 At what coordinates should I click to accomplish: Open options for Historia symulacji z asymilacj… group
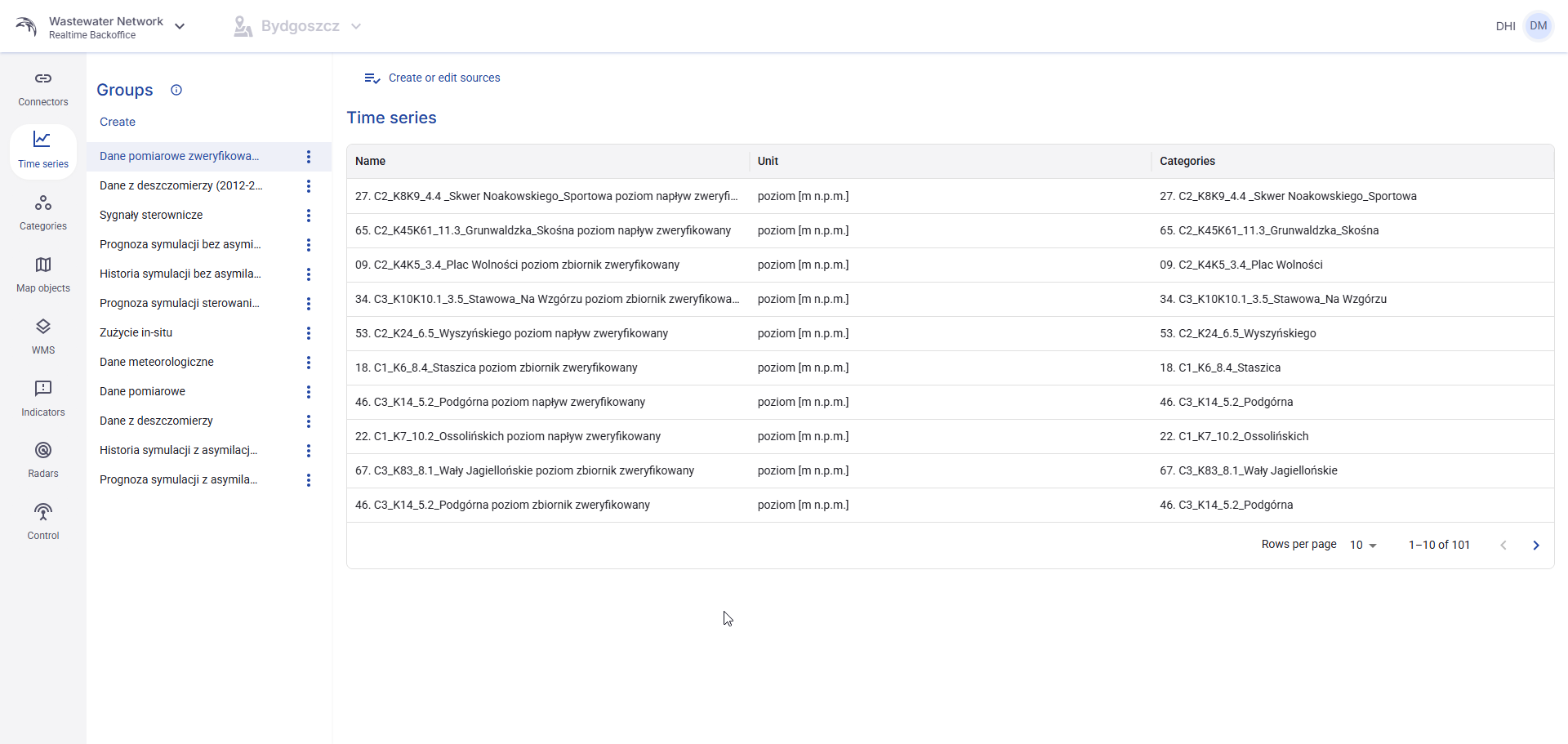[x=309, y=451]
